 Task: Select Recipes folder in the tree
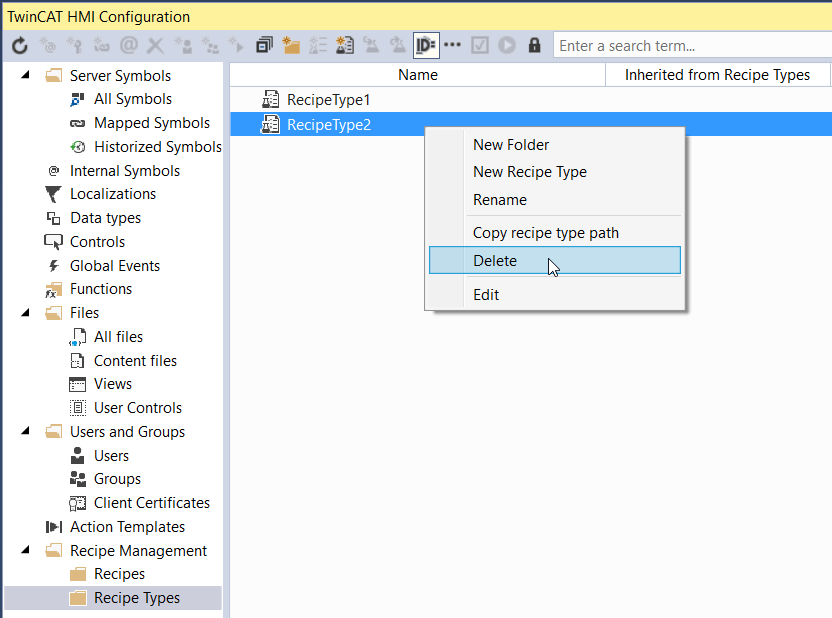coord(119,574)
